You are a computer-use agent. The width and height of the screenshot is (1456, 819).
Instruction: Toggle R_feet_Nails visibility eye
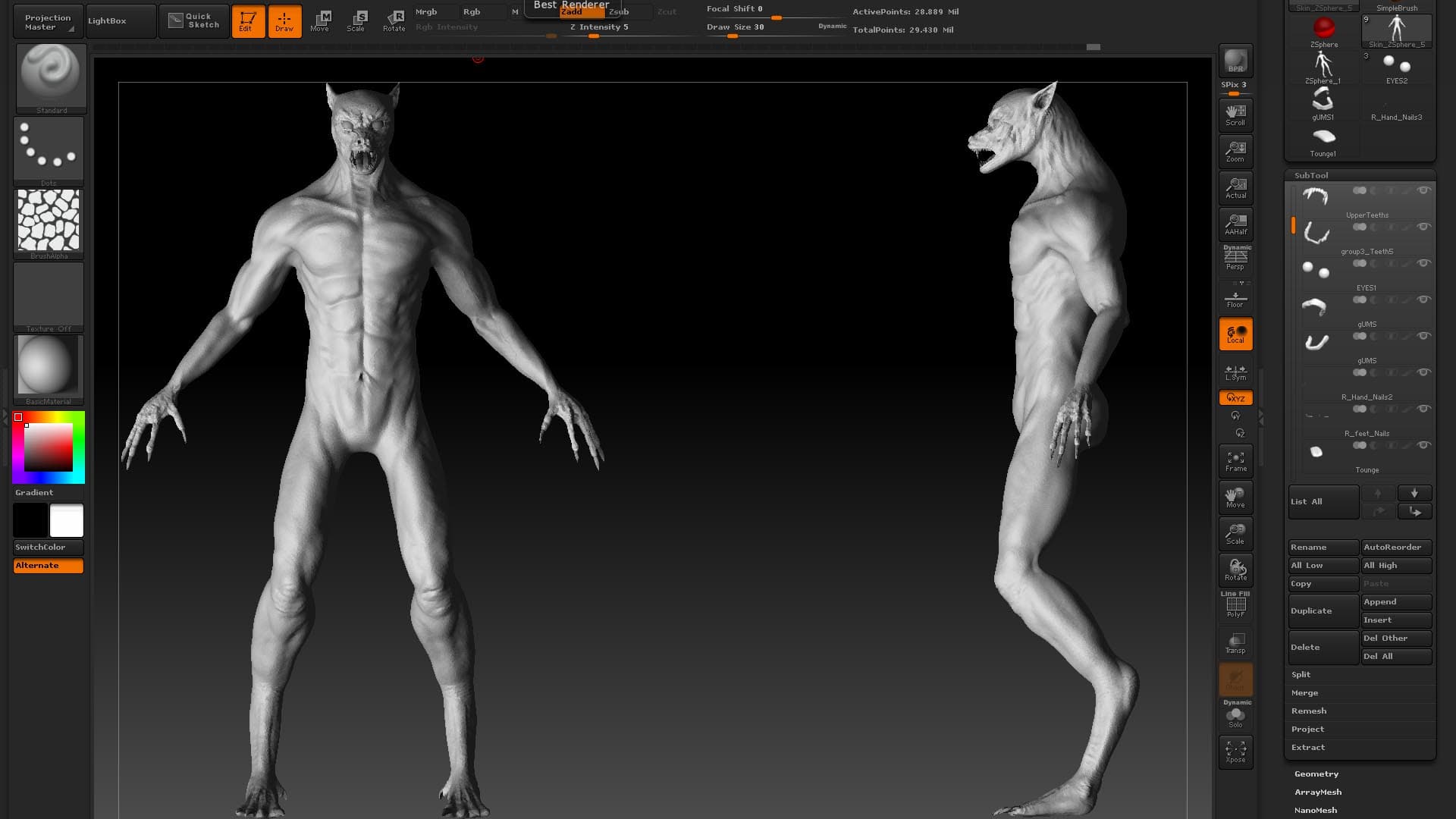[1423, 409]
